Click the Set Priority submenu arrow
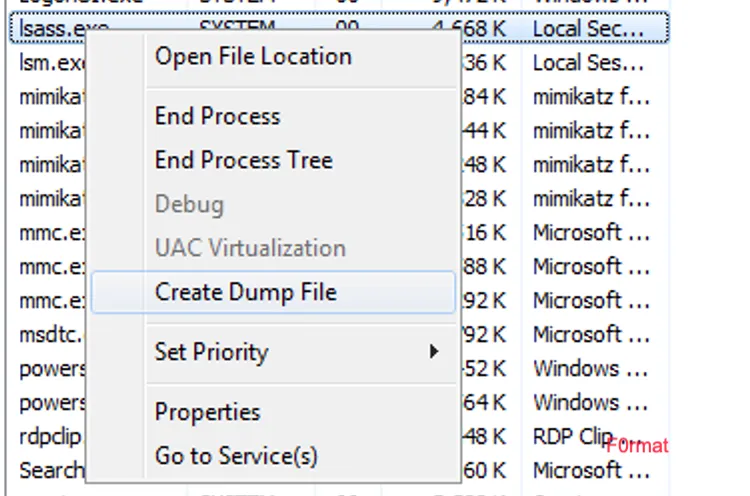The image size is (750, 496). [x=434, y=352]
